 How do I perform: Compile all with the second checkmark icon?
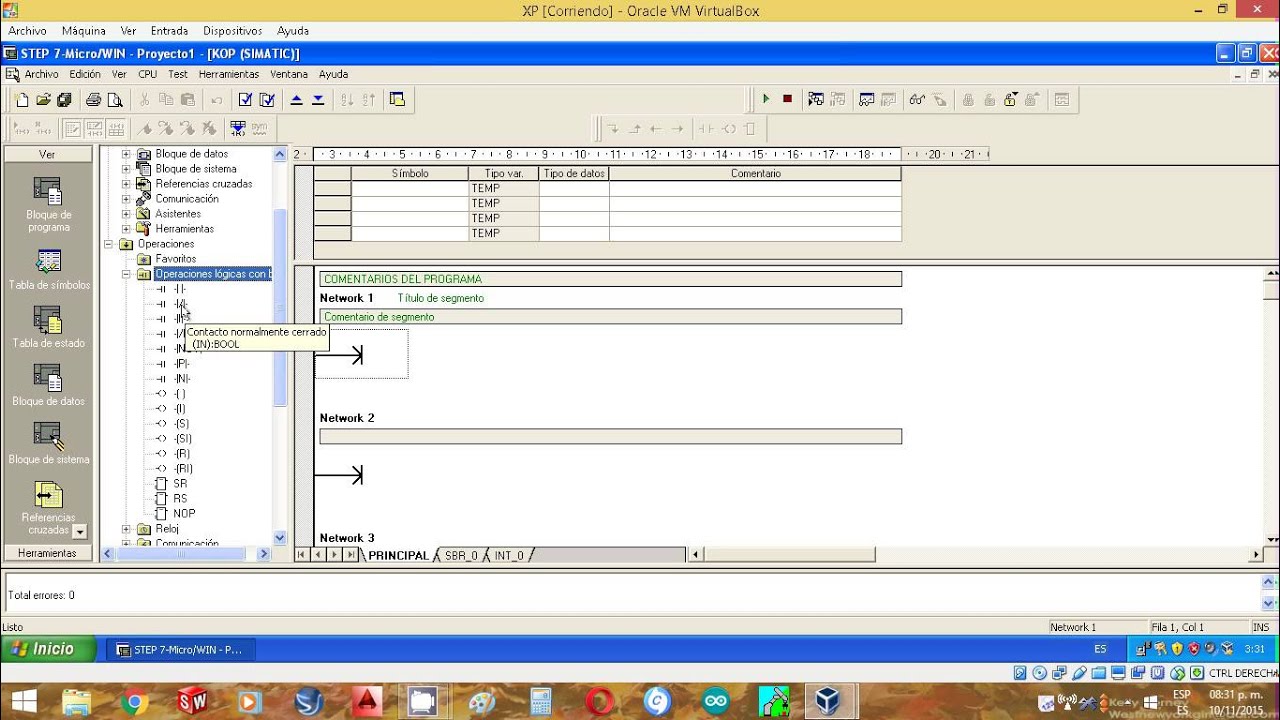pyautogui.click(x=267, y=99)
